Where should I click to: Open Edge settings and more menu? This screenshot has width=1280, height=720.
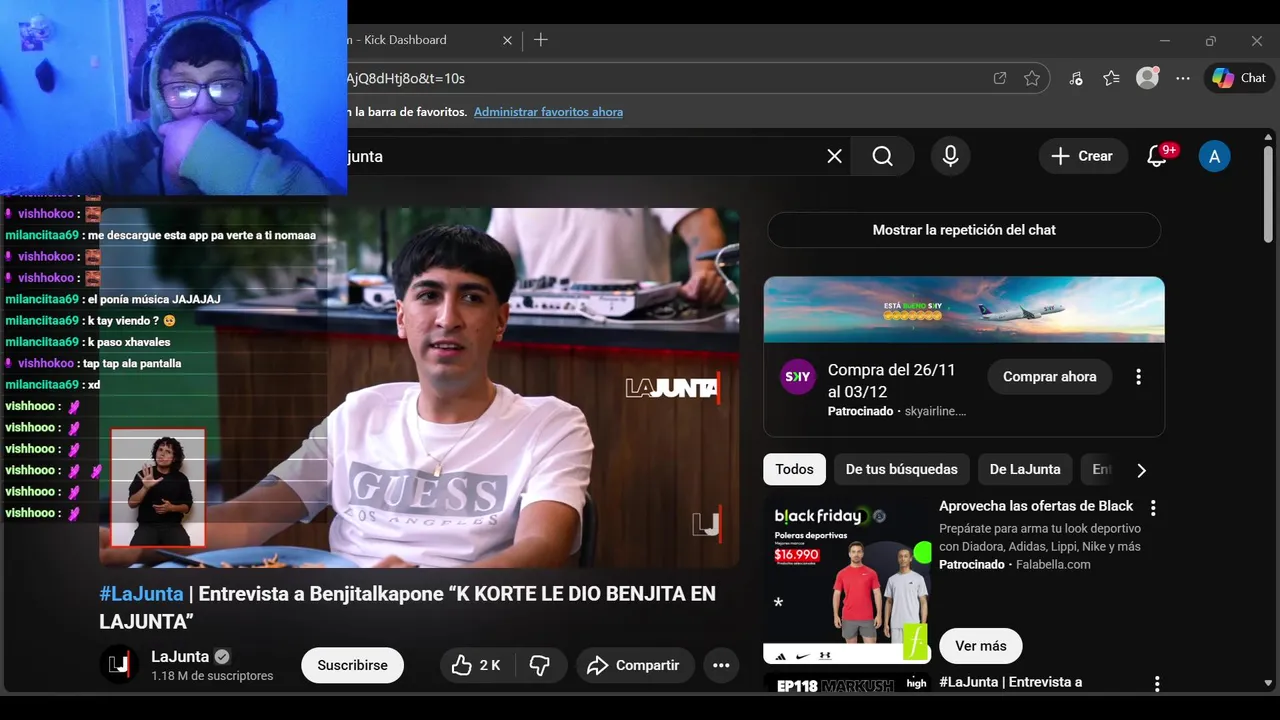1183,78
